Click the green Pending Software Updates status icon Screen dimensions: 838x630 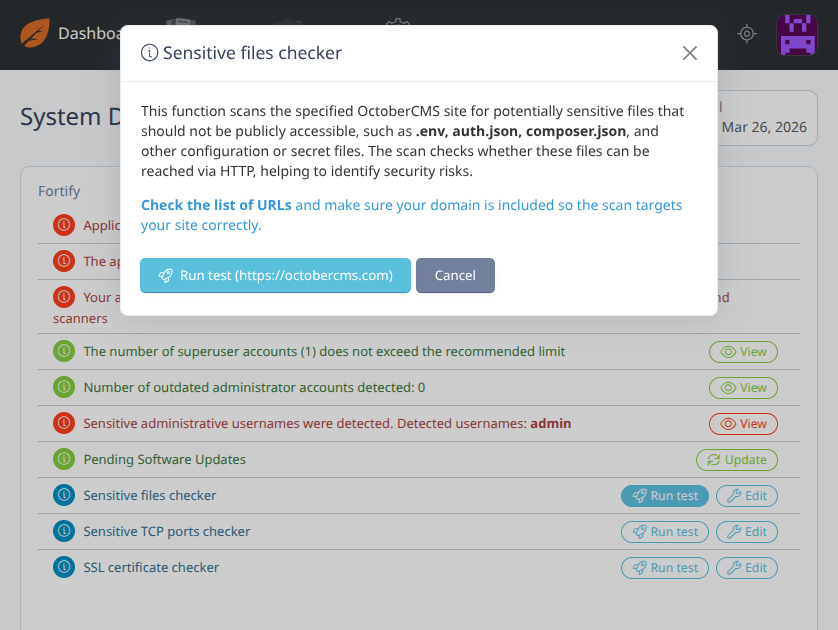[x=64, y=460]
